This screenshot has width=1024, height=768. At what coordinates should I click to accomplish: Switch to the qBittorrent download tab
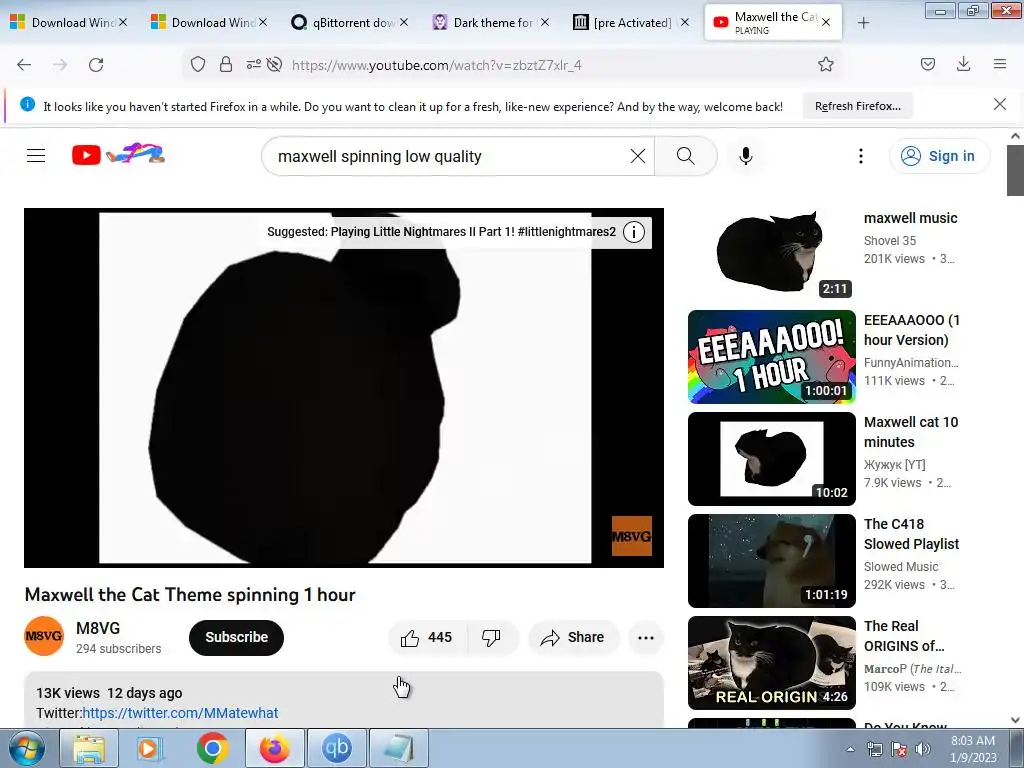click(x=349, y=23)
